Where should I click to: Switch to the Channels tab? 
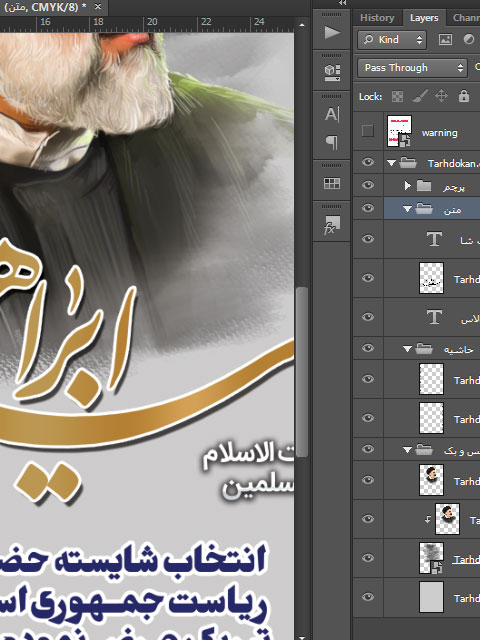466,18
